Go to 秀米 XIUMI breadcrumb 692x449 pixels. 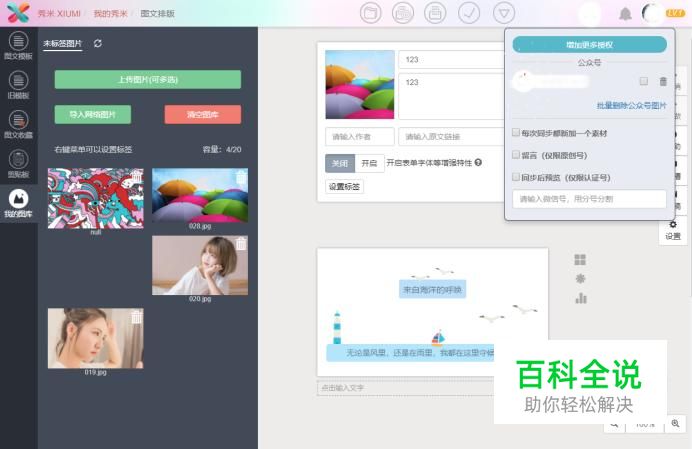click(59, 13)
